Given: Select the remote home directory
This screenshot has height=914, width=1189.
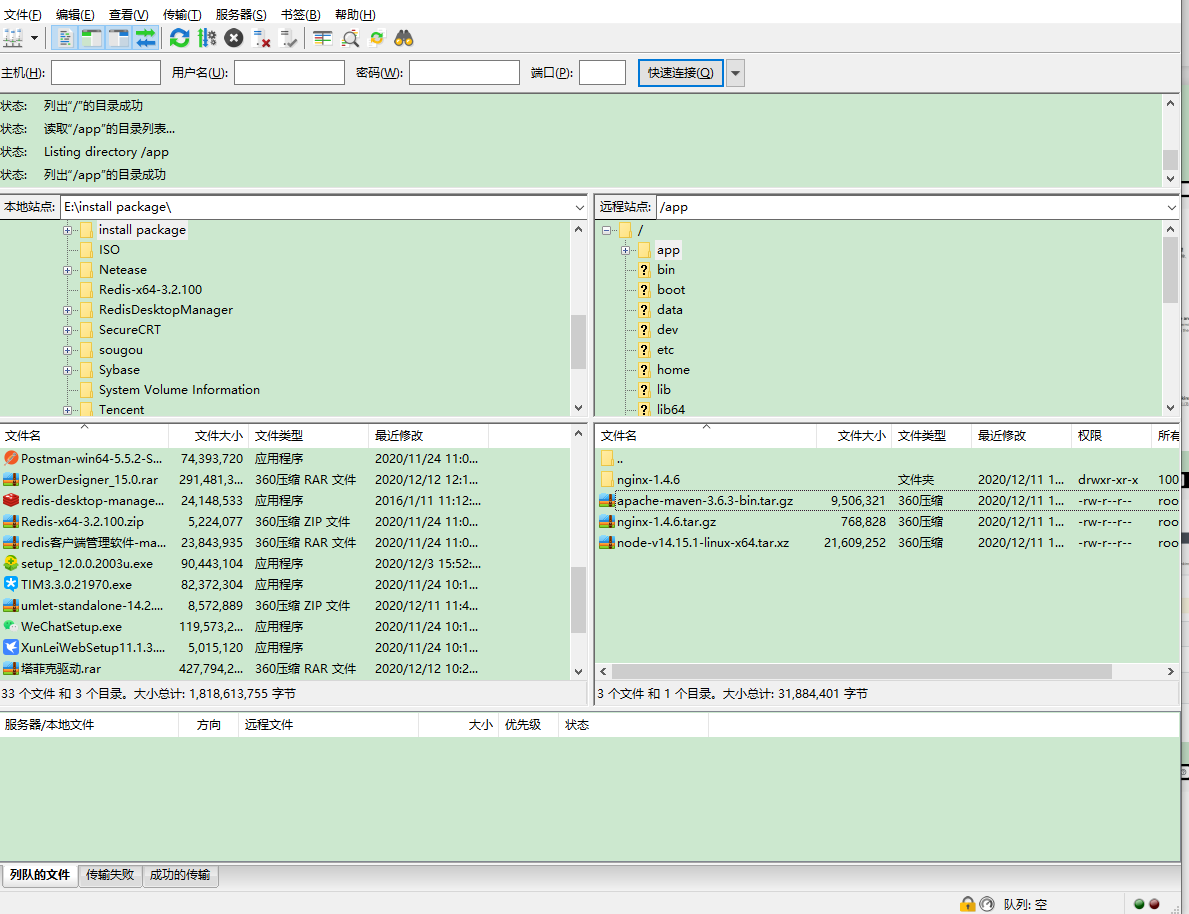Looking at the screenshot, I should (x=673, y=369).
